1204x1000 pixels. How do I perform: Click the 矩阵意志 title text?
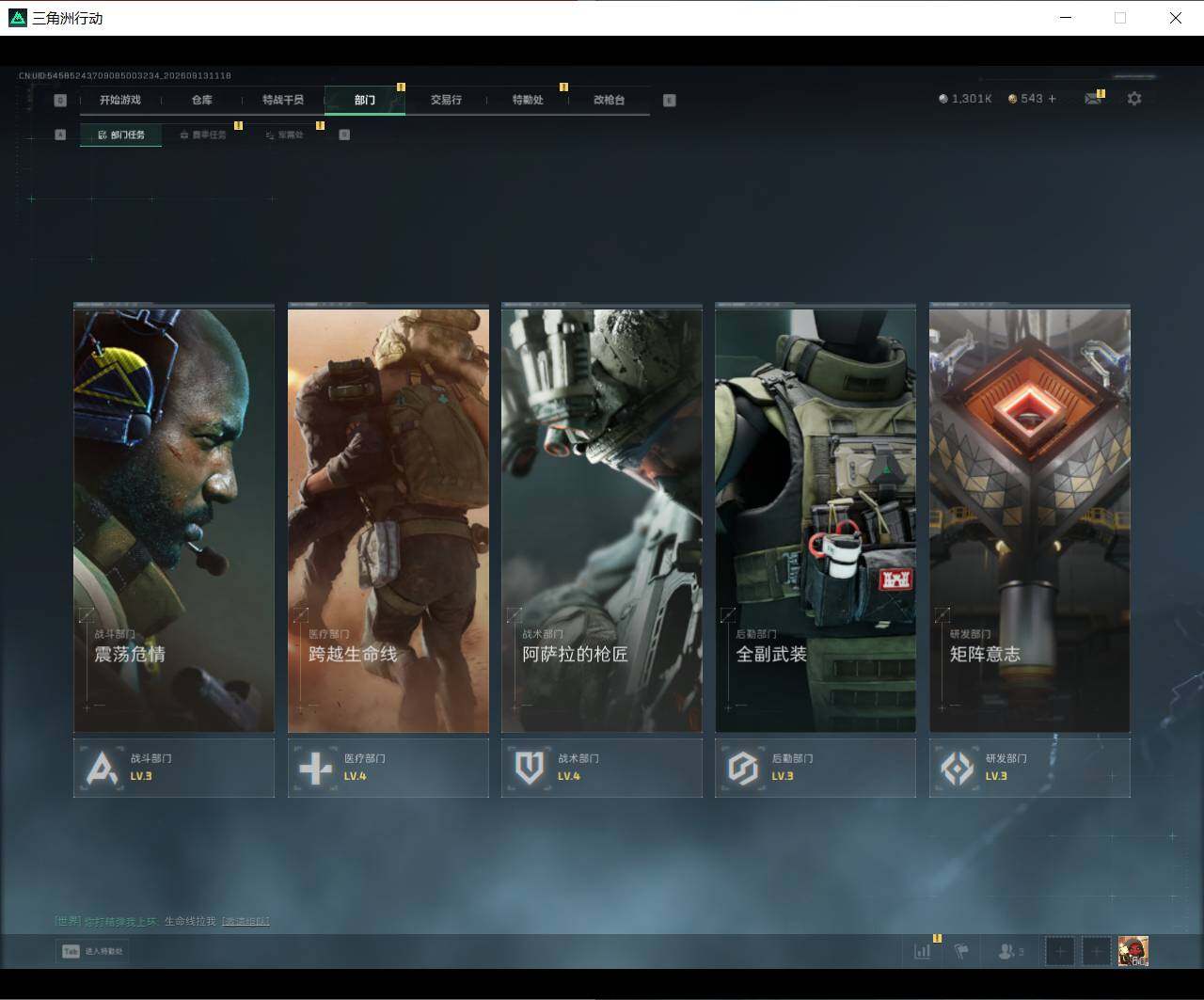pyautogui.click(x=985, y=654)
